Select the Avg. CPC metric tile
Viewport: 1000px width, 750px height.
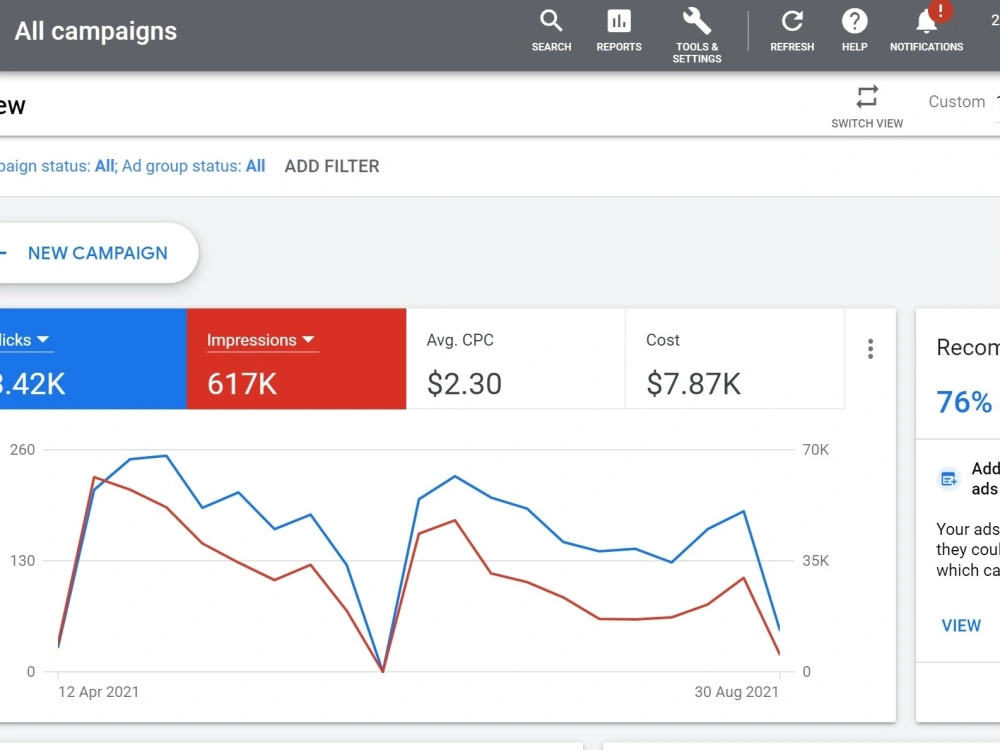515,358
